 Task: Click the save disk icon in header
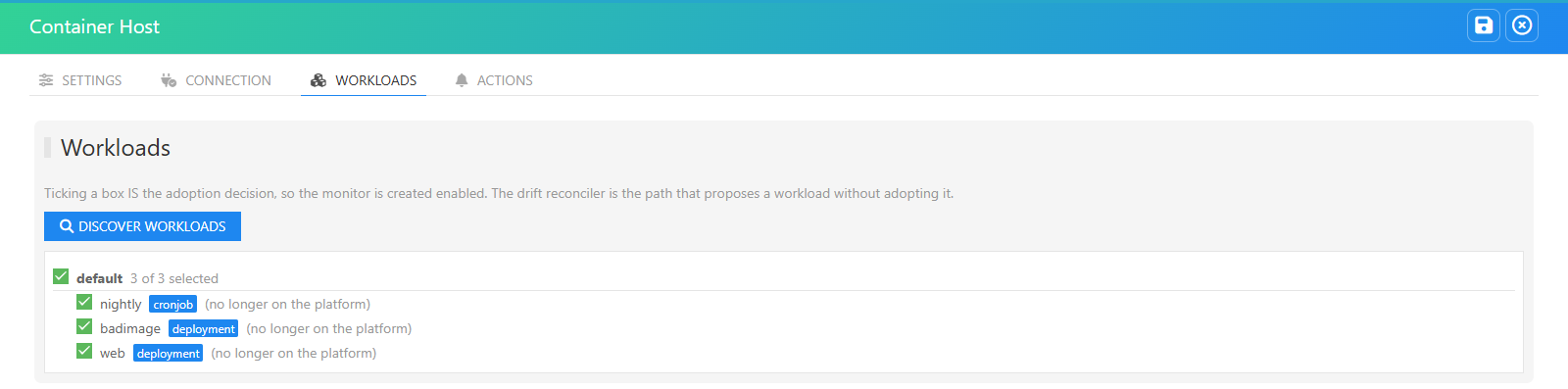click(1484, 25)
